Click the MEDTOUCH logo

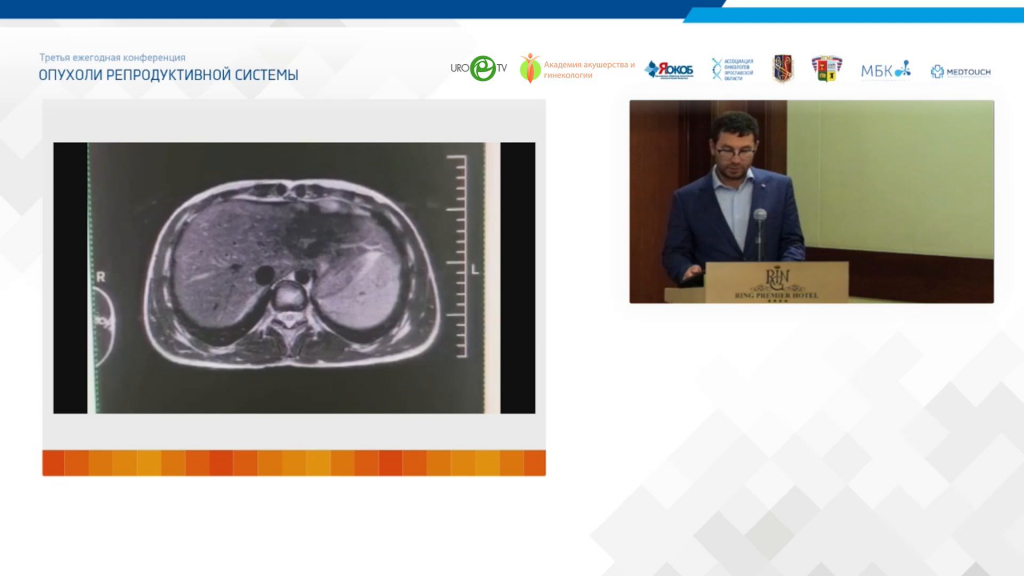point(960,71)
